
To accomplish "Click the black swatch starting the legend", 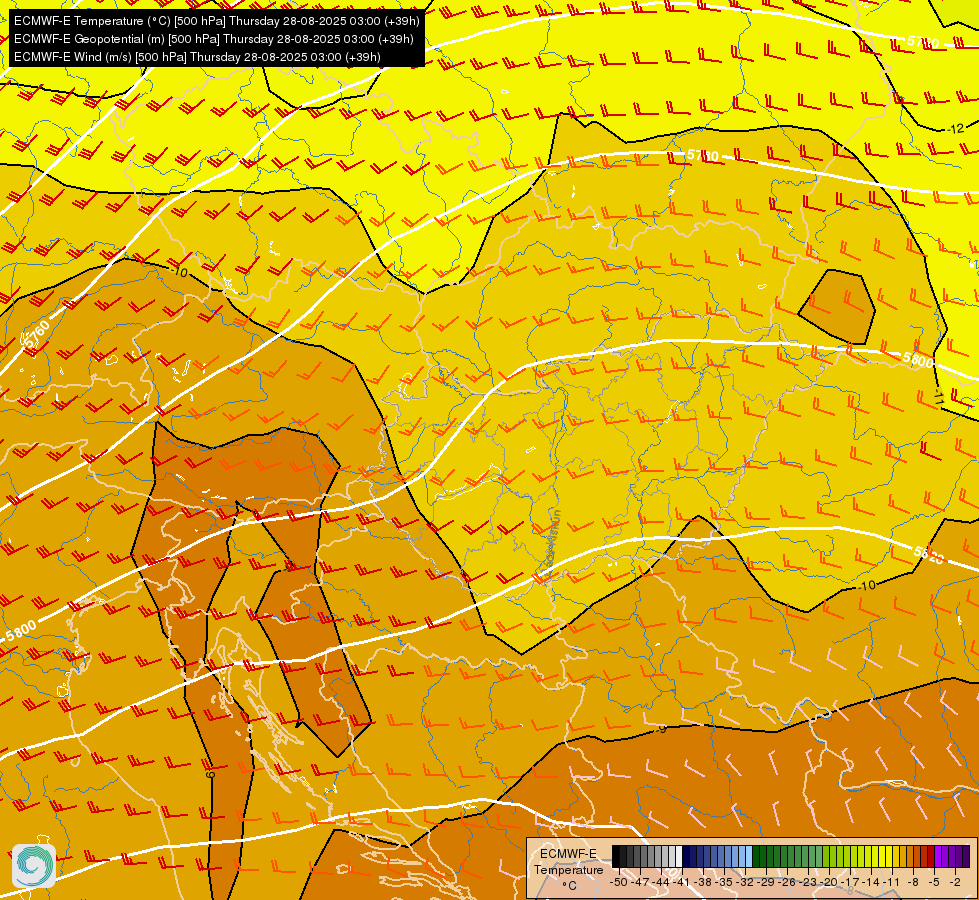I will [x=616, y=856].
